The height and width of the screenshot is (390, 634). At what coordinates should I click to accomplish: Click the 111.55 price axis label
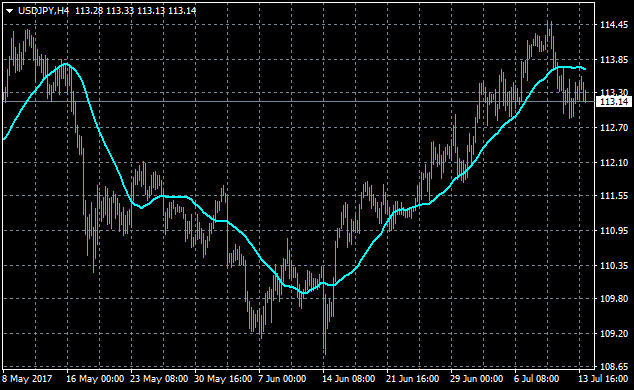(x=614, y=196)
